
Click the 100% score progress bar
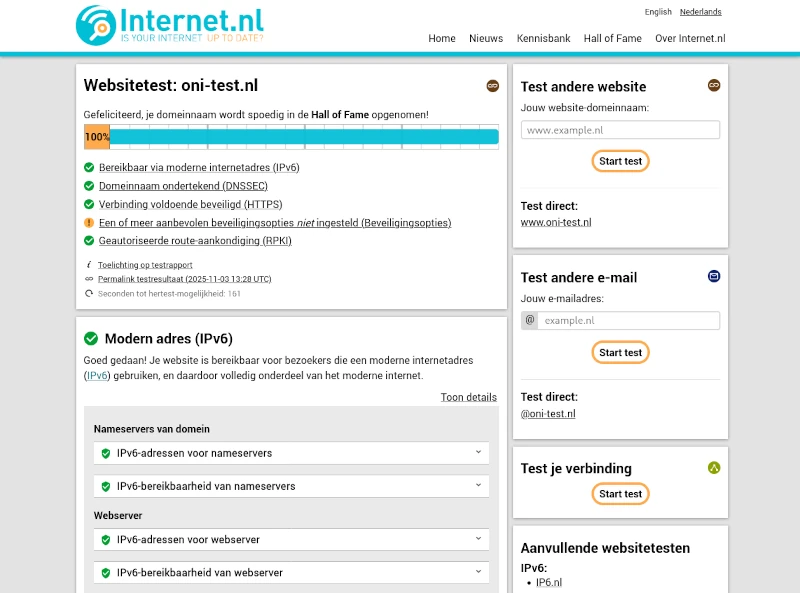click(291, 137)
